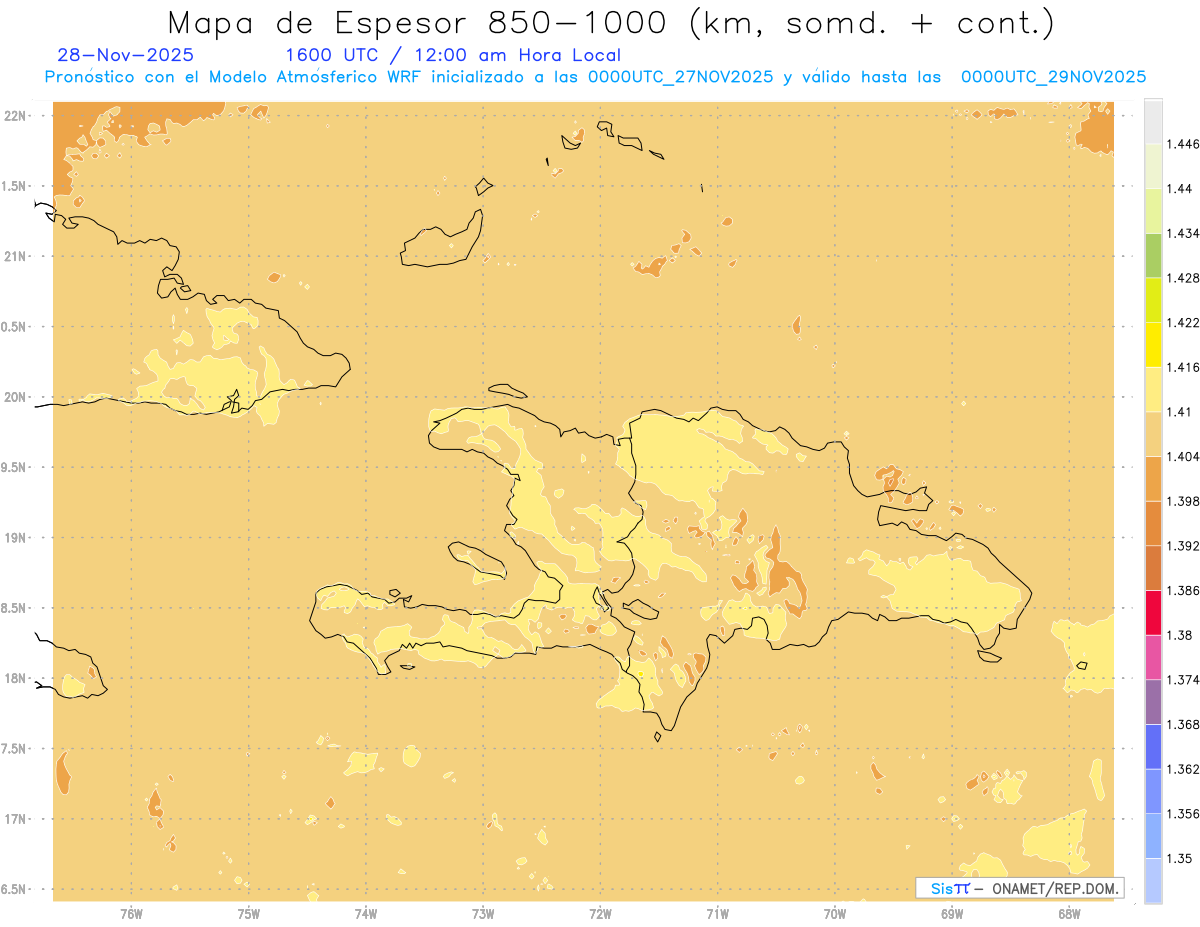This screenshot has width=1200, height=927.
Task: Select legend value 1.398
Action: [1182, 501]
